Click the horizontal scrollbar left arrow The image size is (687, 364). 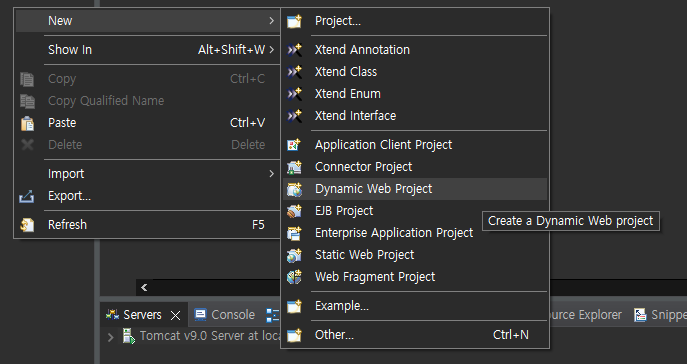(x=144, y=287)
